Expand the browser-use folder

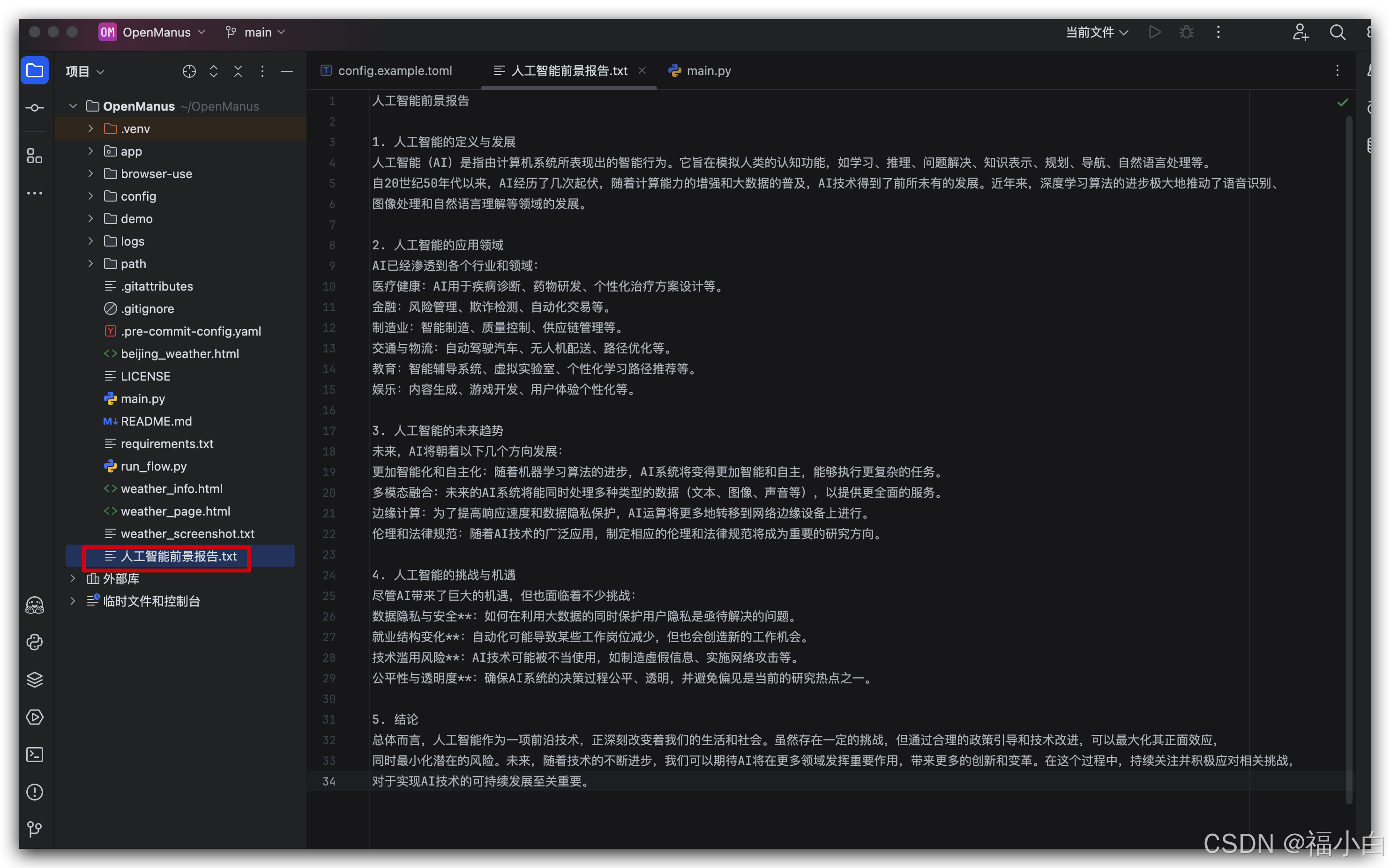pos(90,173)
